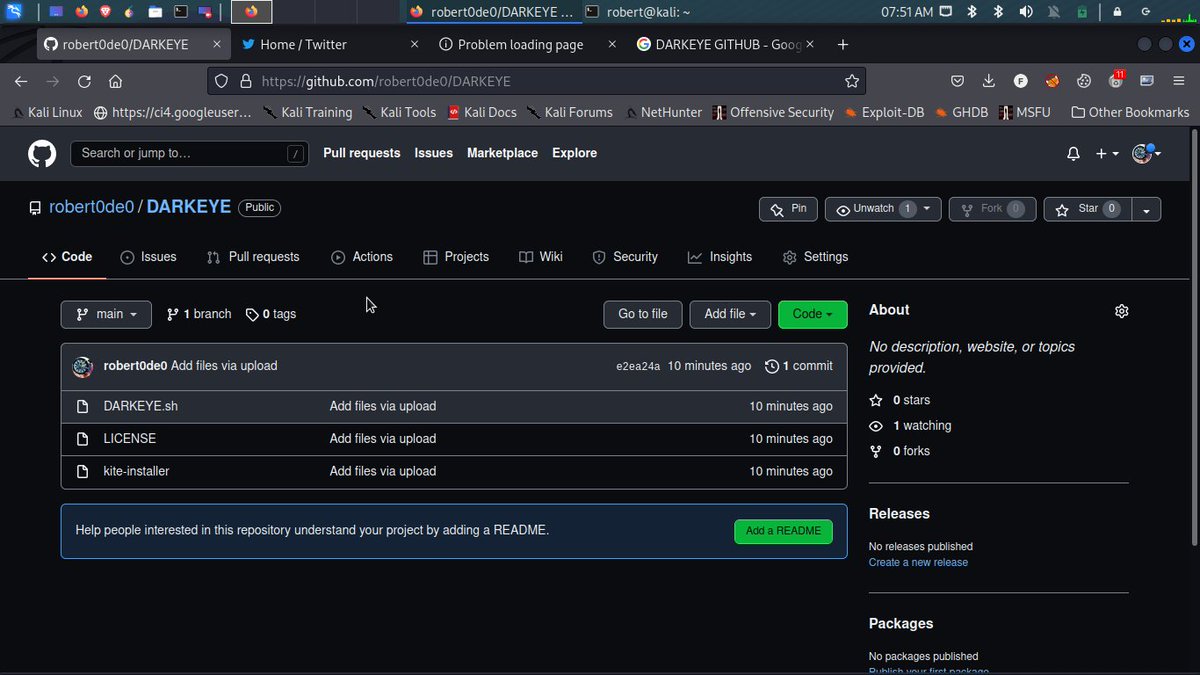Click the padlock icon in the address bar
The height and width of the screenshot is (675, 1200).
[244, 81]
